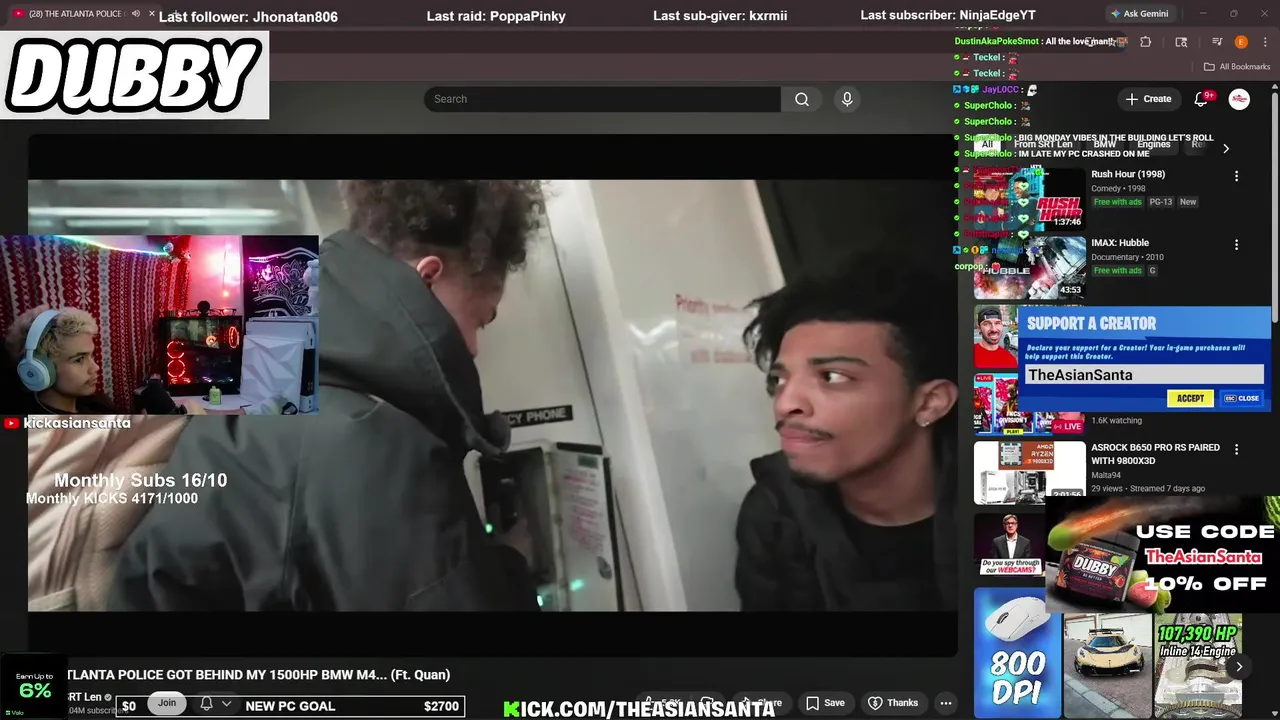Click ASROCK B650 PRO RS PAIRED title
1280x720 pixels.
(1155, 454)
